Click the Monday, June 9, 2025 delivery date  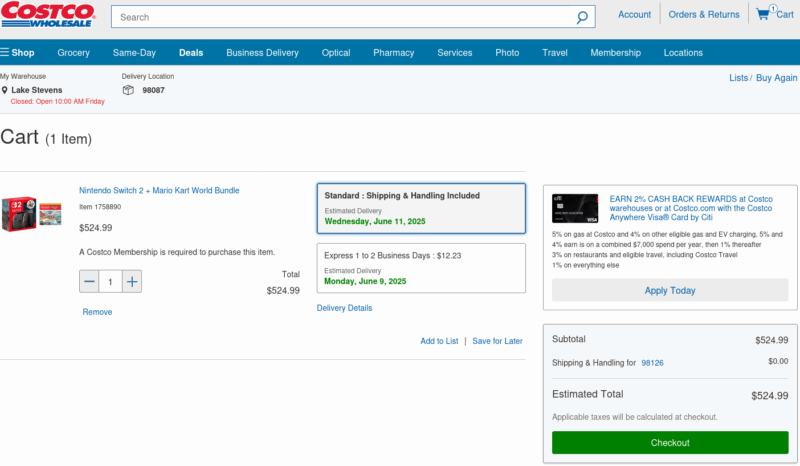(365, 281)
